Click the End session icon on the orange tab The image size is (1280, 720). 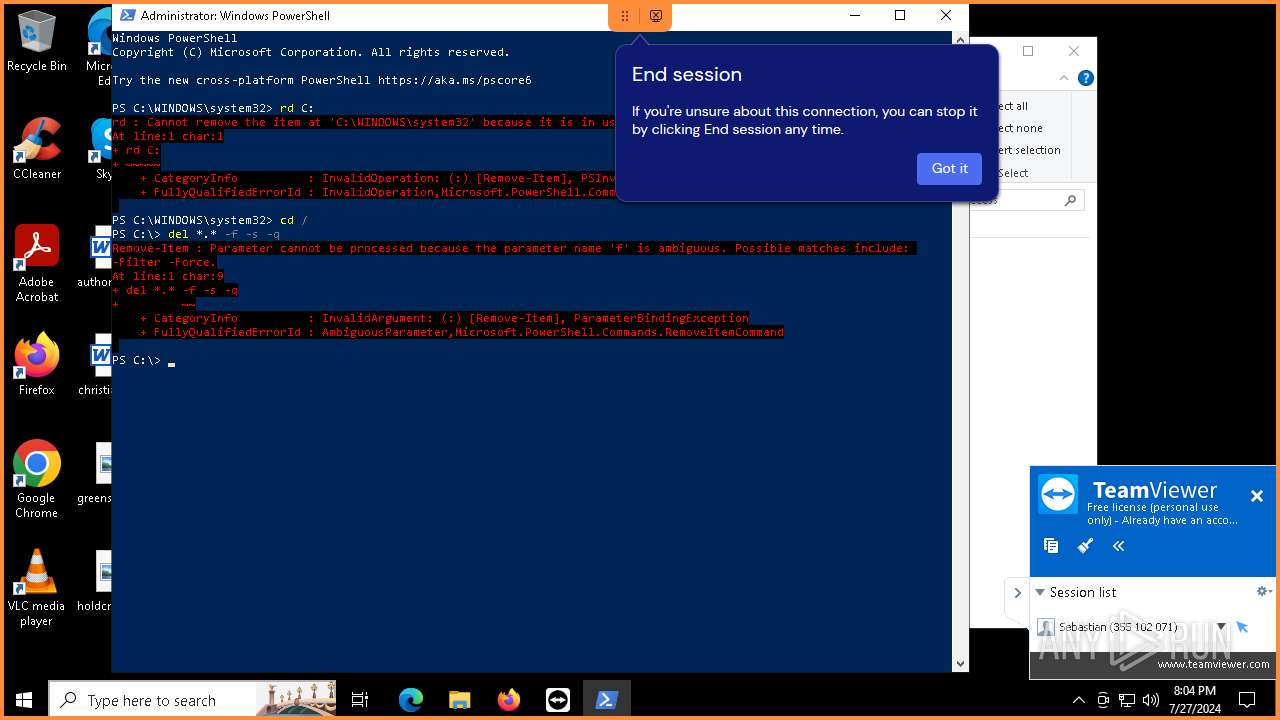tap(656, 16)
